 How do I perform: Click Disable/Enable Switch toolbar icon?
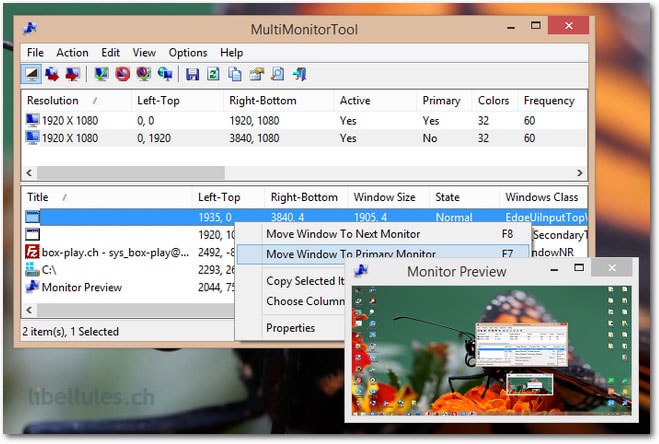[143, 74]
